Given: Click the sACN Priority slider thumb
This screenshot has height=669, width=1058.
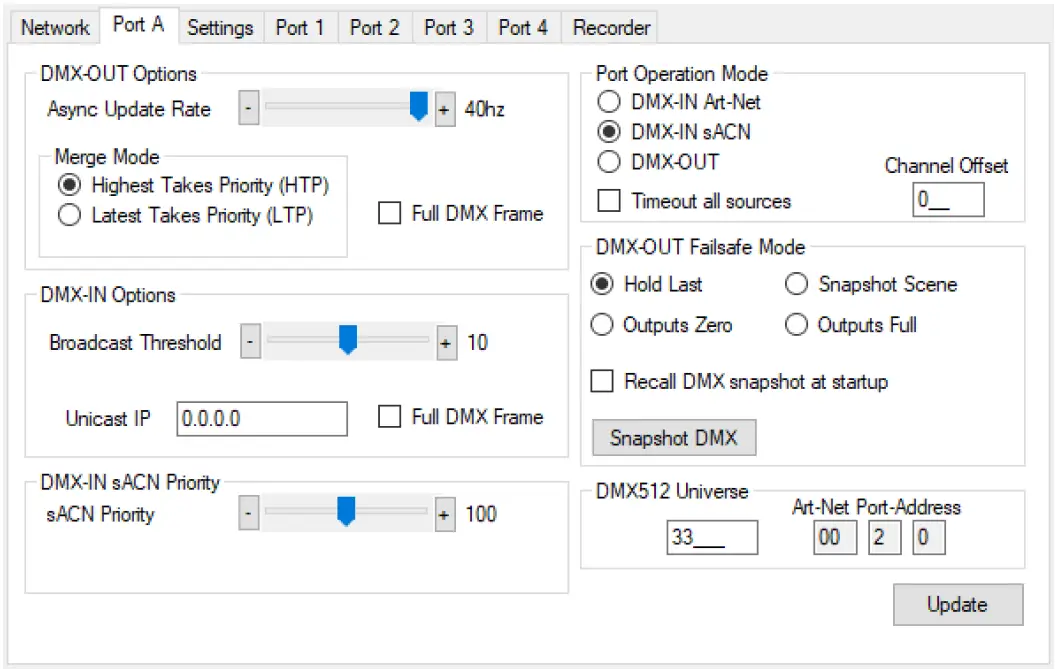Looking at the screenshot, I should pyautogui.click(x=345, y=514).
